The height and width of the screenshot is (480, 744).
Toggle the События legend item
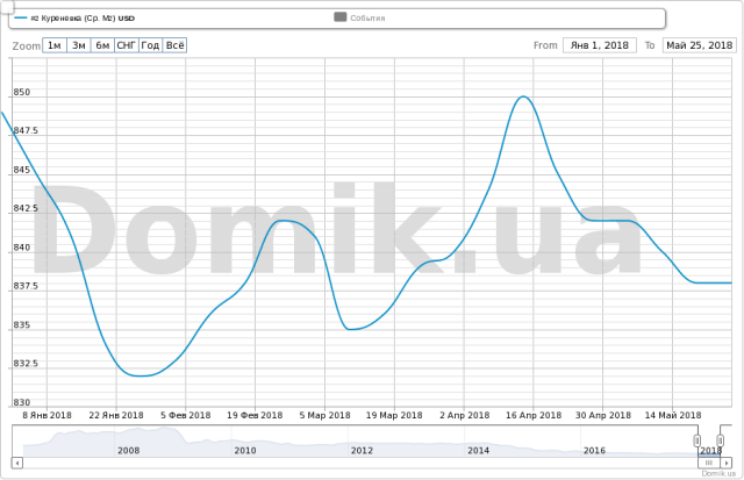point(360,18)
